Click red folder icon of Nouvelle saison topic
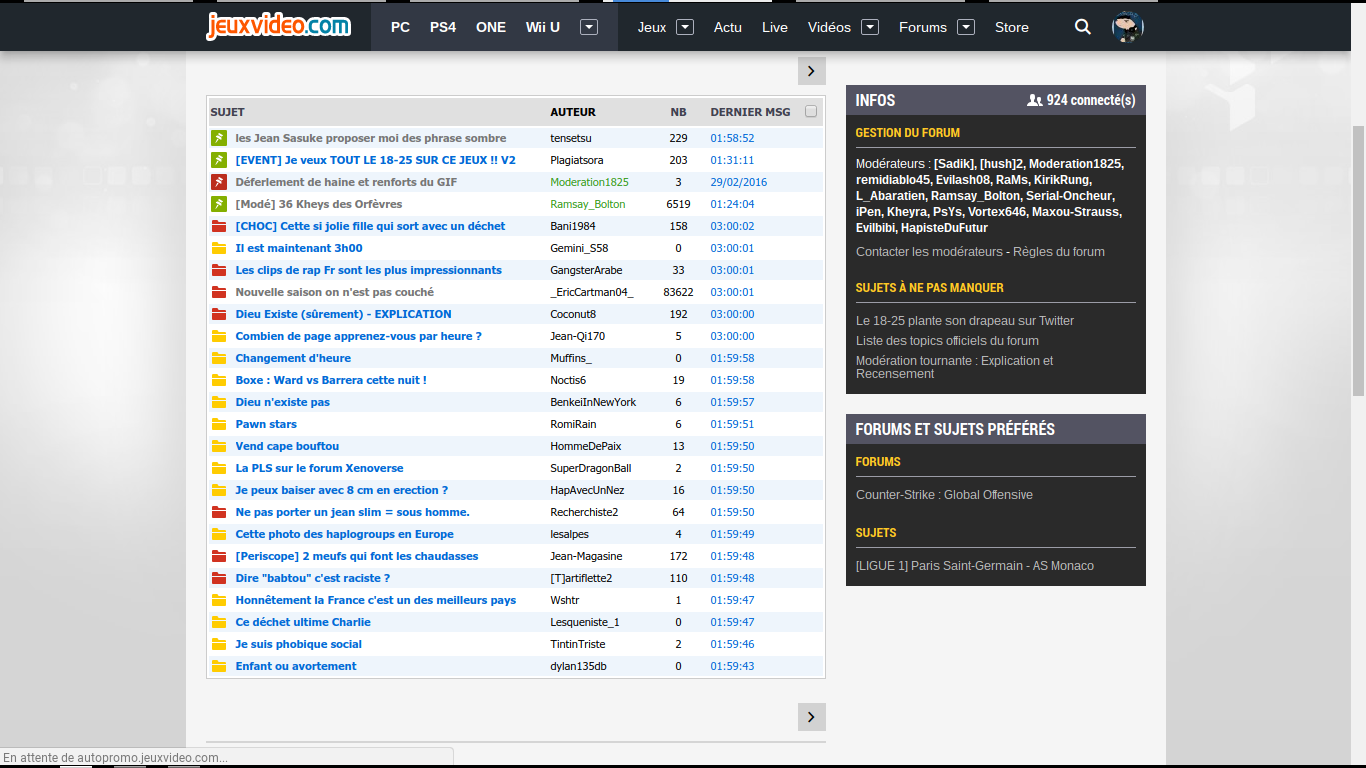 tap(219, 292)
